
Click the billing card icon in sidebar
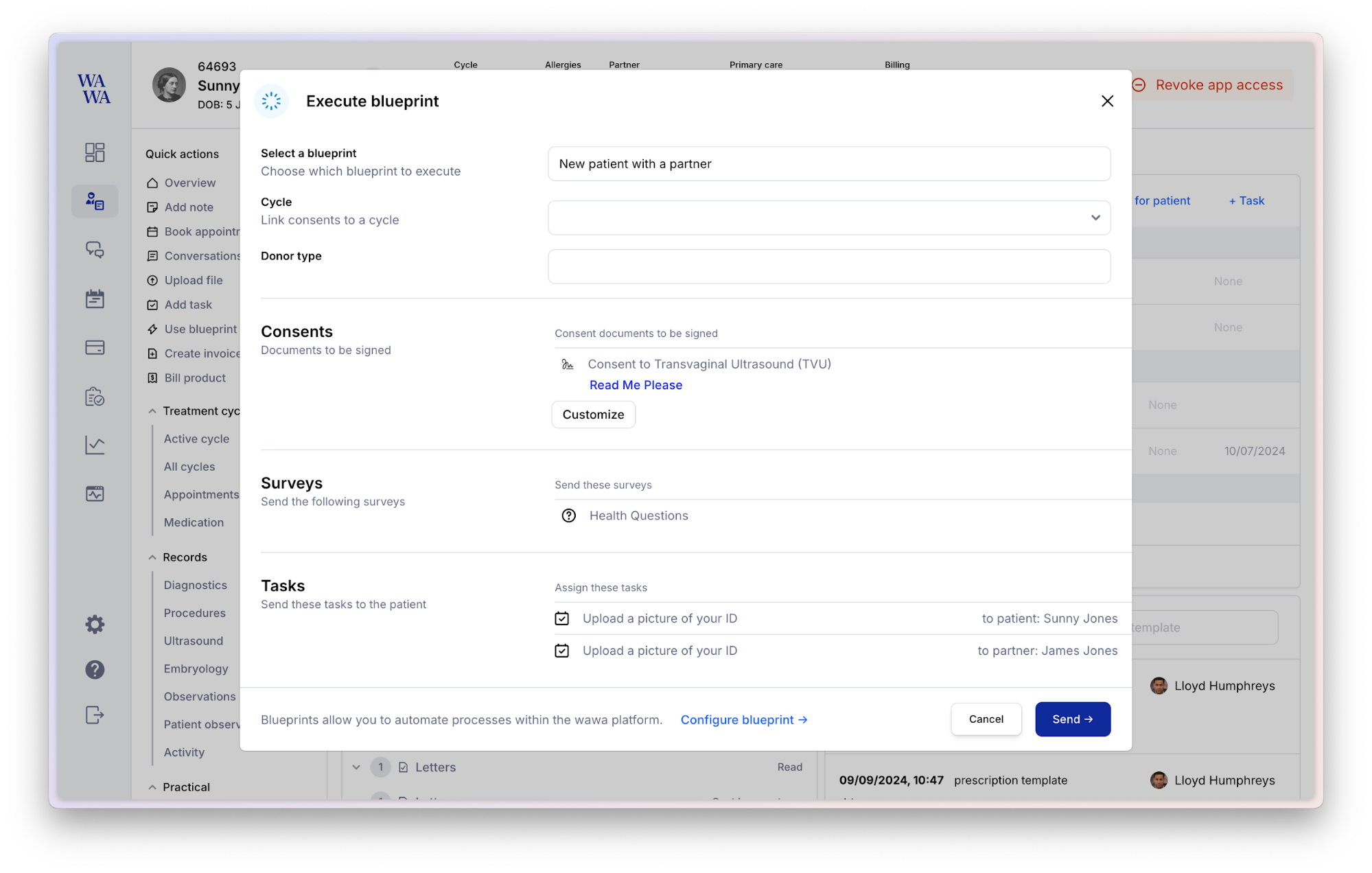coord(95,347)
